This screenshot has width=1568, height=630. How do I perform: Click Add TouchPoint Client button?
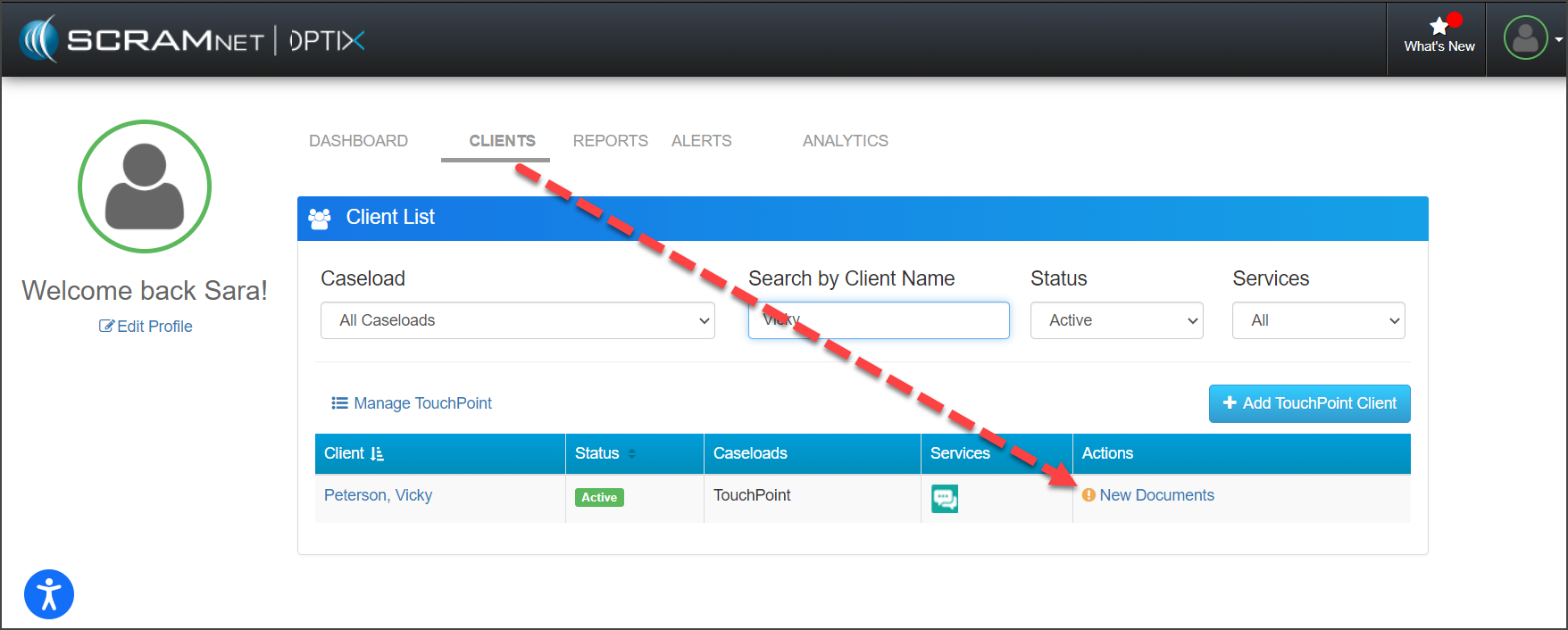[x=1309, y=403]
